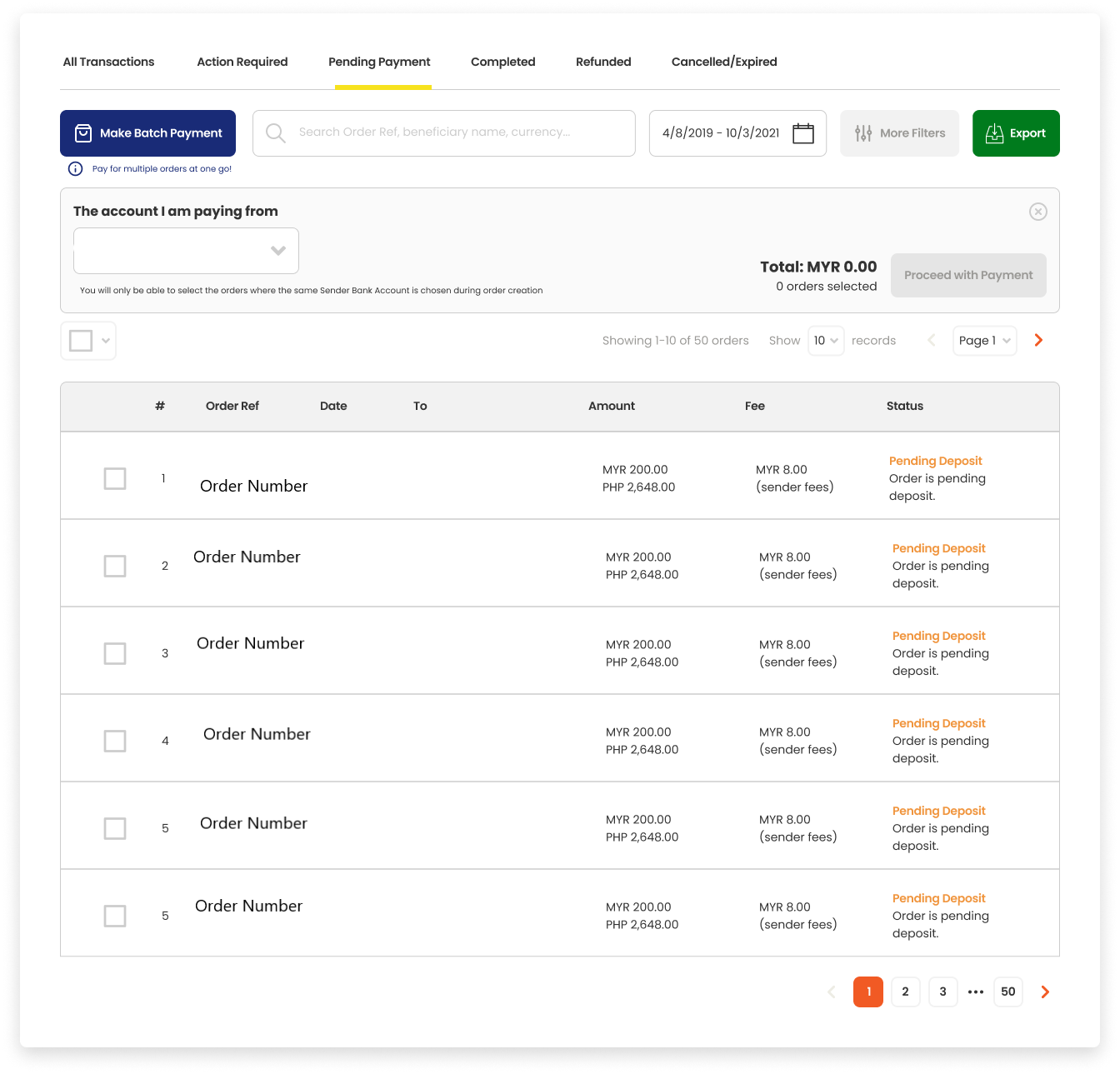Click the bottom pagination next arrow
This screenshot has width=1120, height=1074.
[x=1045, y=992]
